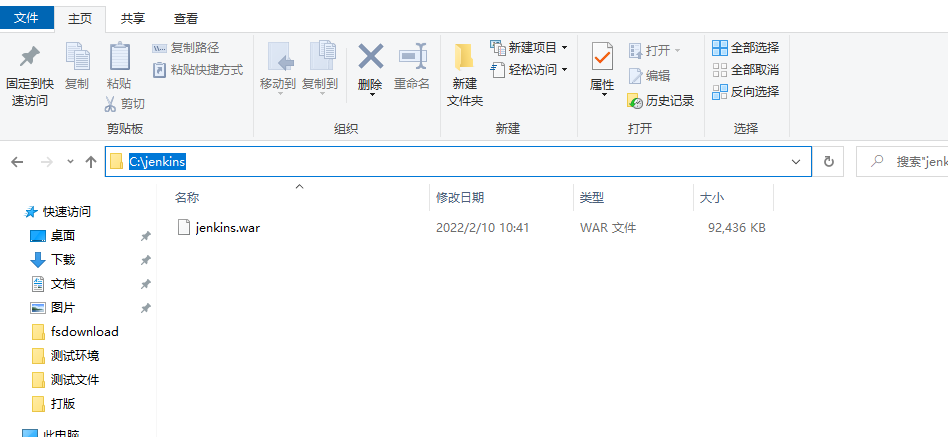
Task: Click the 新建文件夹 folder icon
Action: [x=464, y=57]
